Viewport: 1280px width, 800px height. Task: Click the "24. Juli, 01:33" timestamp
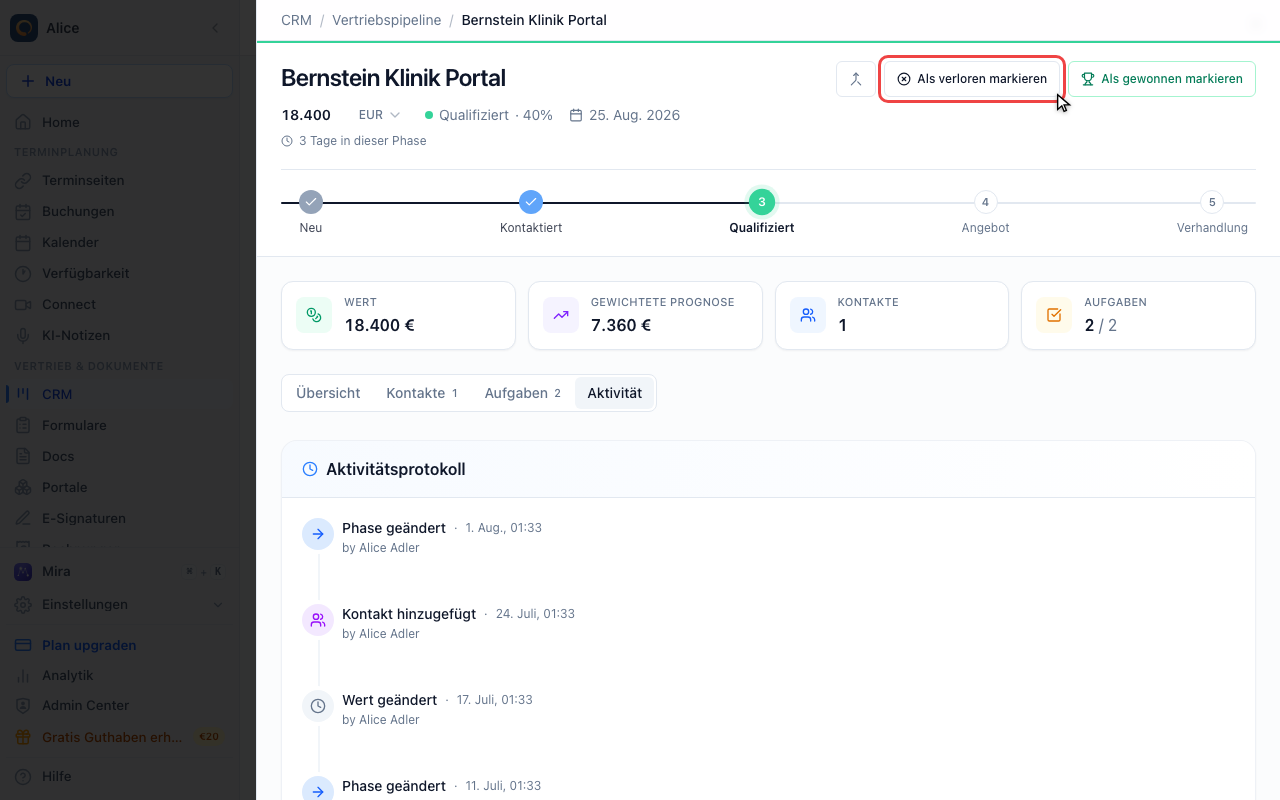[535, 614]
